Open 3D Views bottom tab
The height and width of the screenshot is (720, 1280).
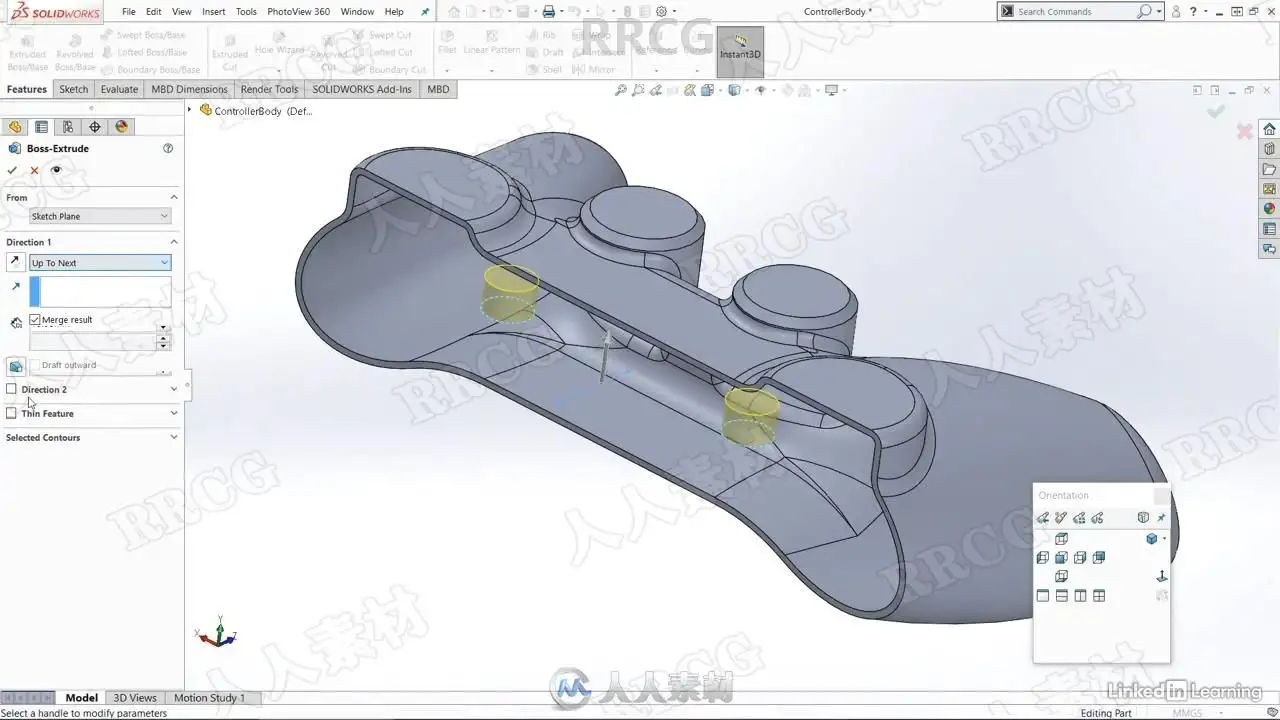click(135, 698)
